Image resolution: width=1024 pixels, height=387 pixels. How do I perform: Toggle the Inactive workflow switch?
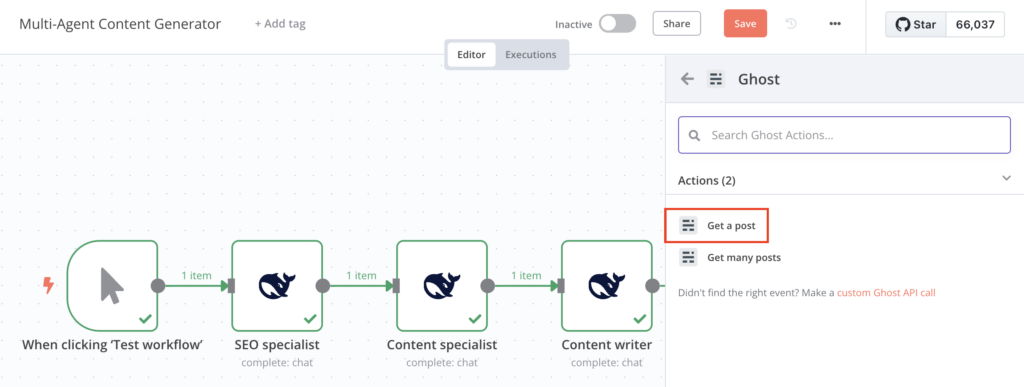pos(617,24)
